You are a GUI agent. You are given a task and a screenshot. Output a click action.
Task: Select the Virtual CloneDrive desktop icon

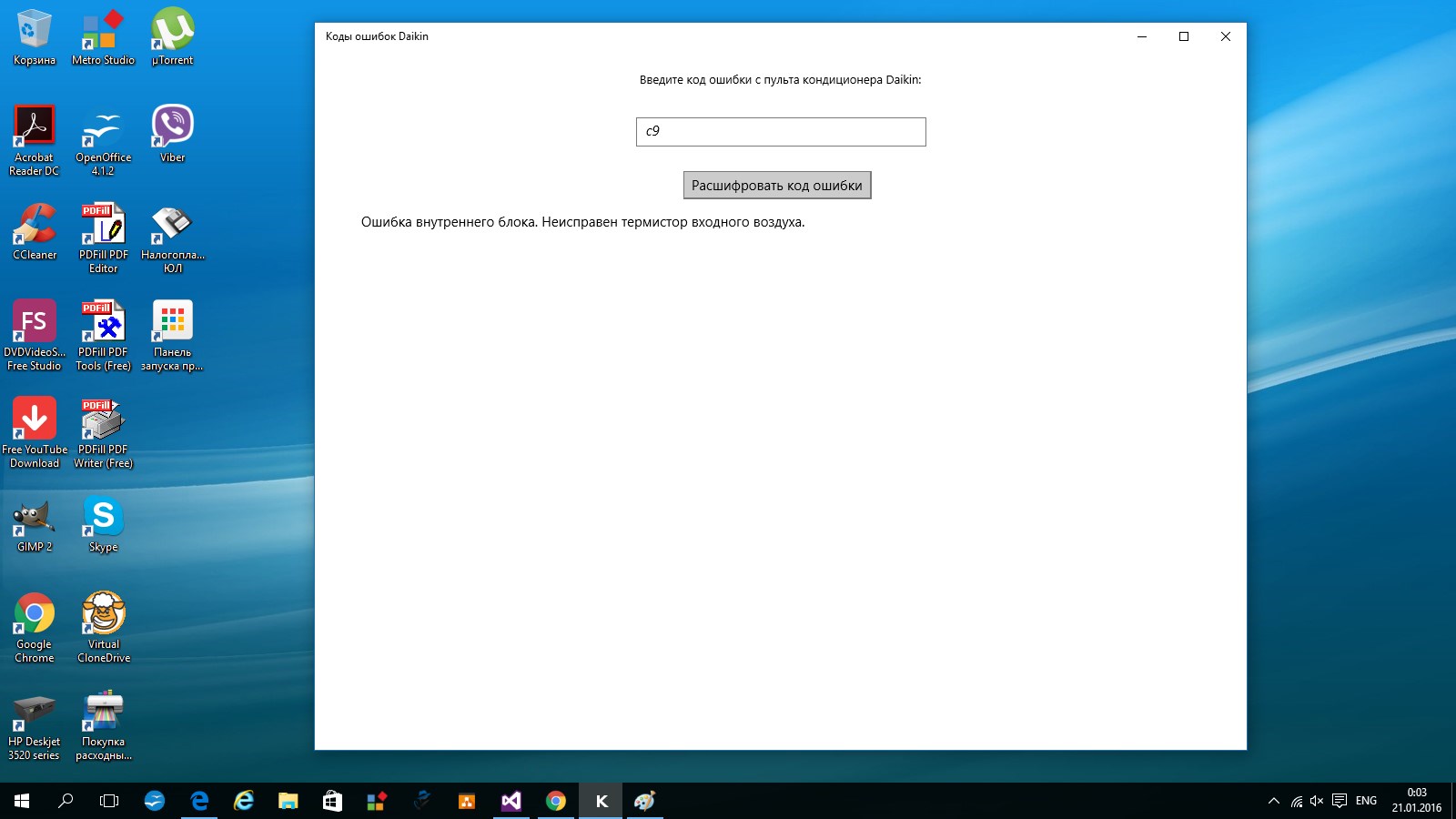(103, 627)
